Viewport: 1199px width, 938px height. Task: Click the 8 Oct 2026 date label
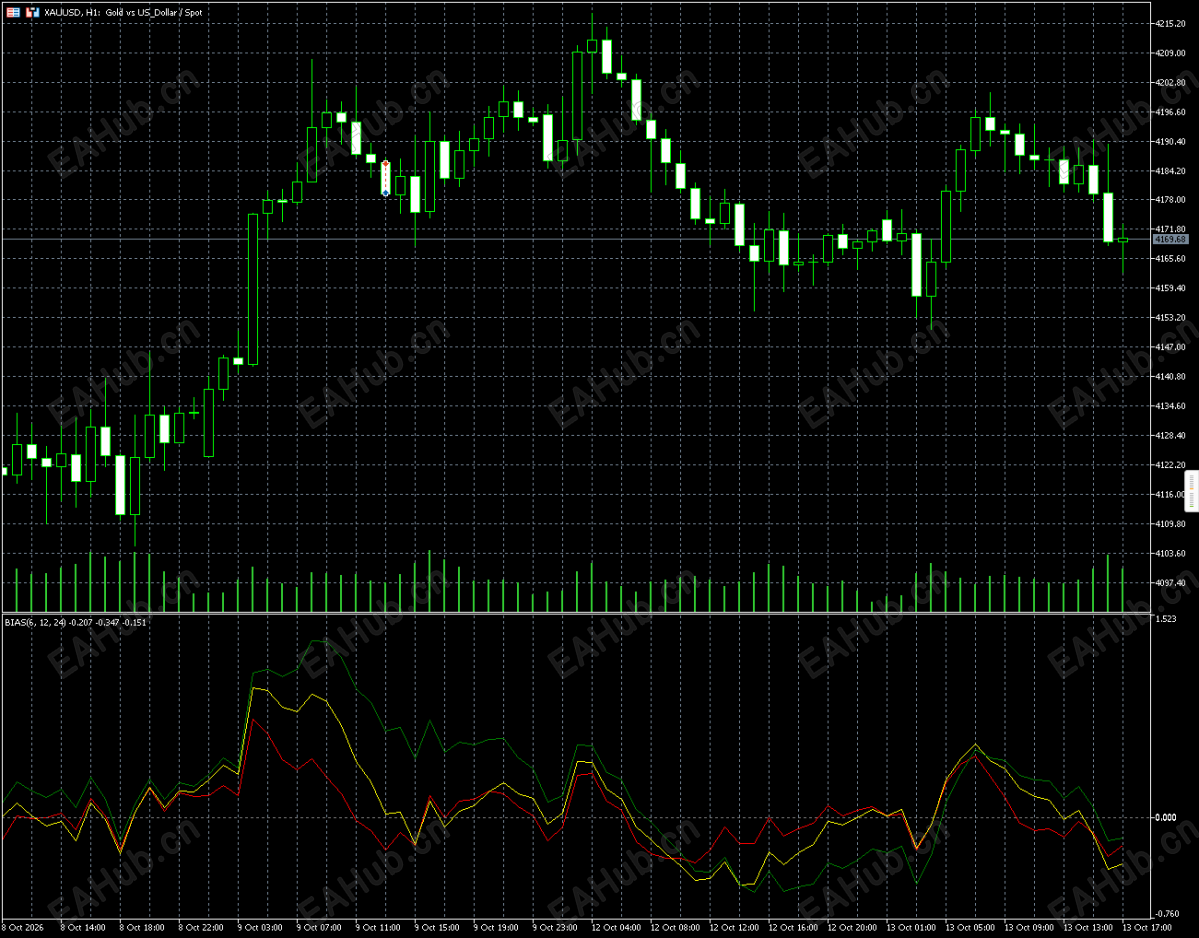[x=23, y=928]
